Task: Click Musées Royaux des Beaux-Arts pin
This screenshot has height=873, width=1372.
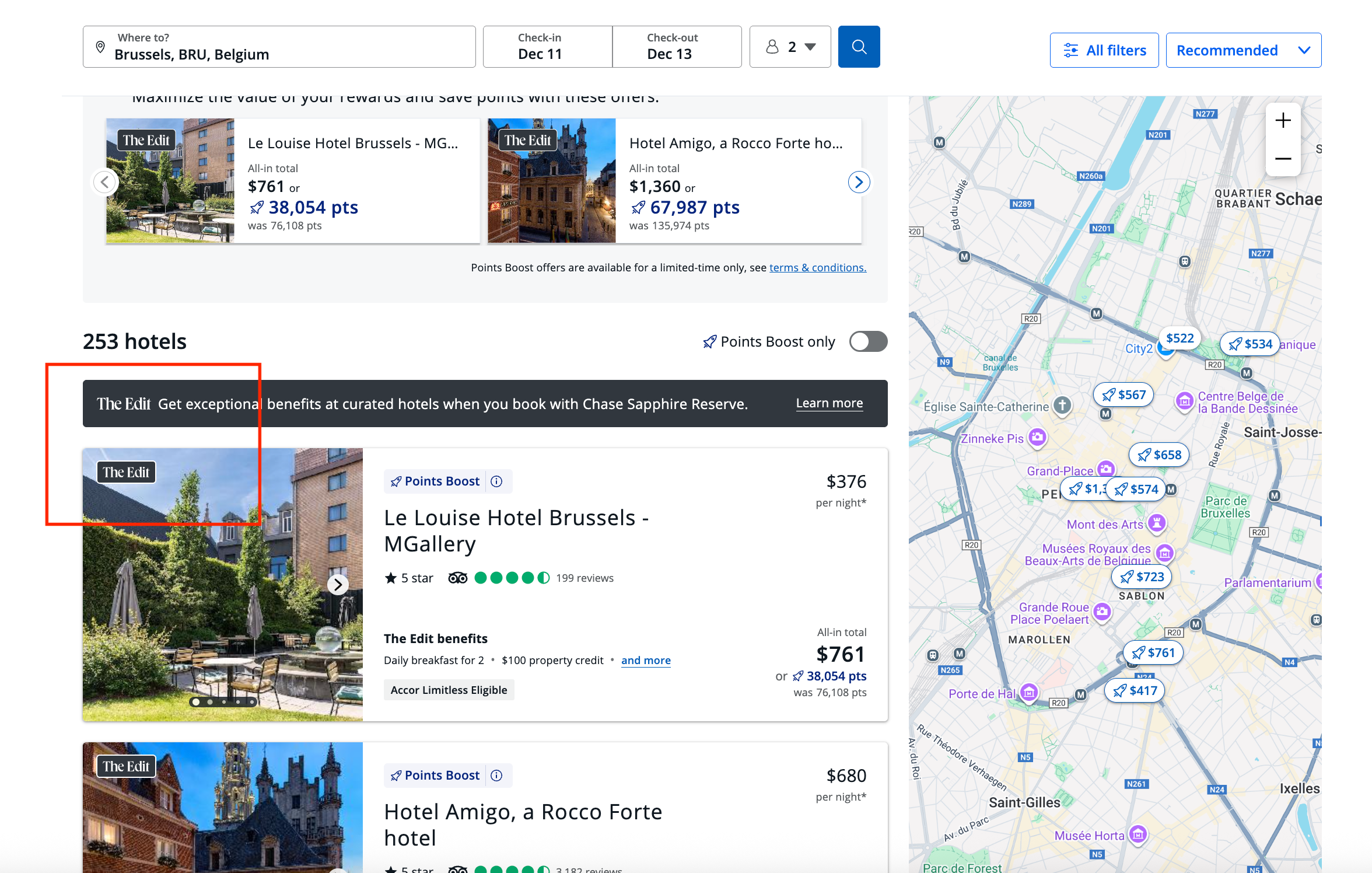Action: tap(1164, 553)
